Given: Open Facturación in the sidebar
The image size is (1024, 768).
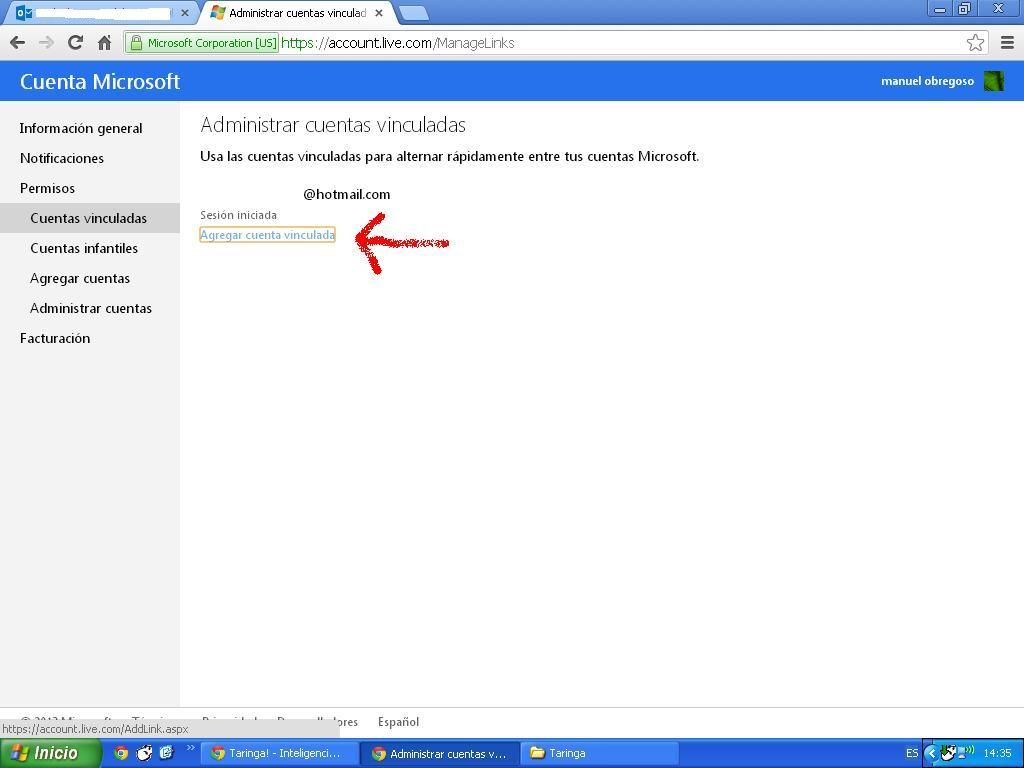Looking at the screenshot, I should pyautogui.click(x=55, y=338).
